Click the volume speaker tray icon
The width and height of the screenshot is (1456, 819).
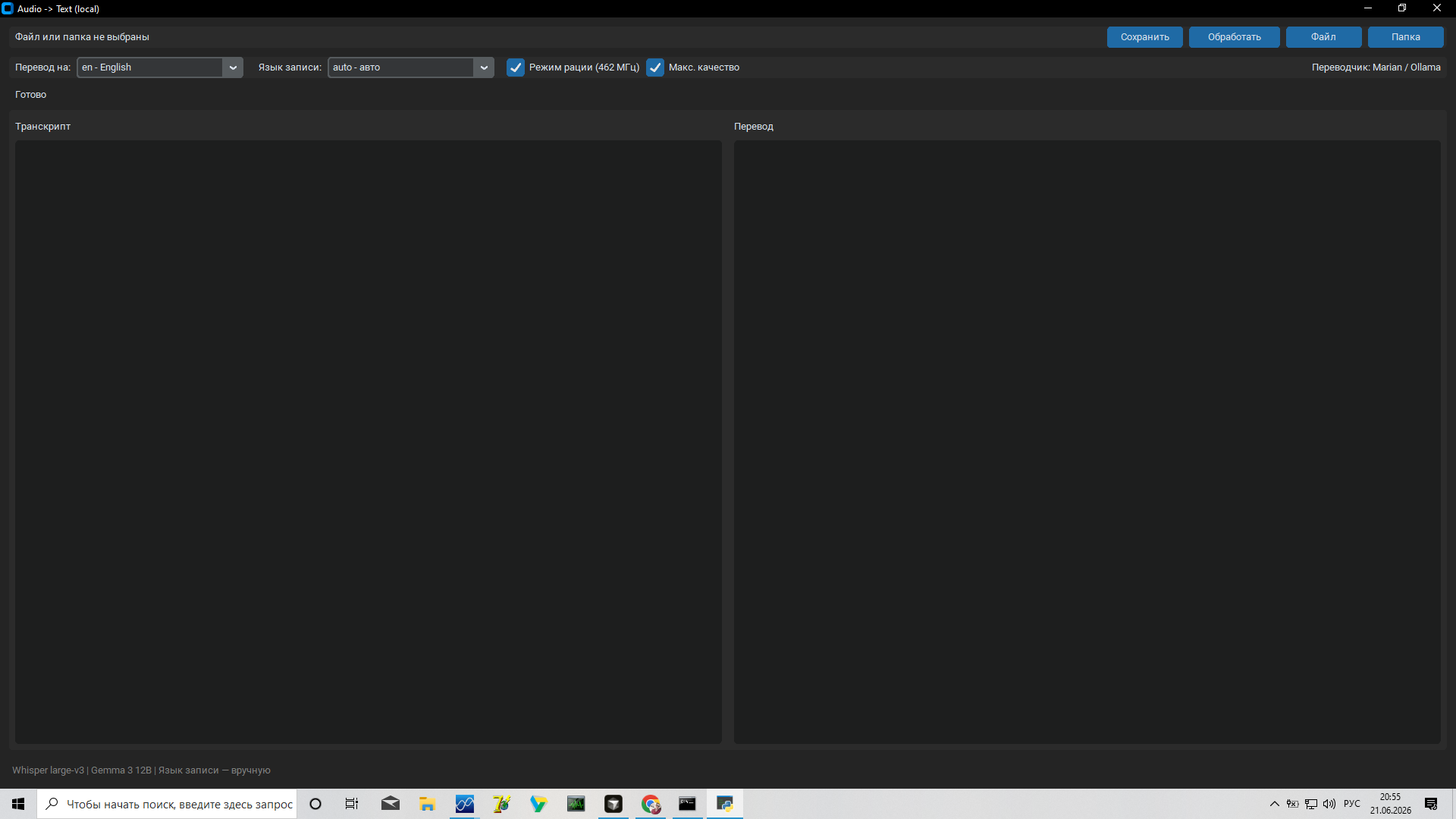[1329, 804]
